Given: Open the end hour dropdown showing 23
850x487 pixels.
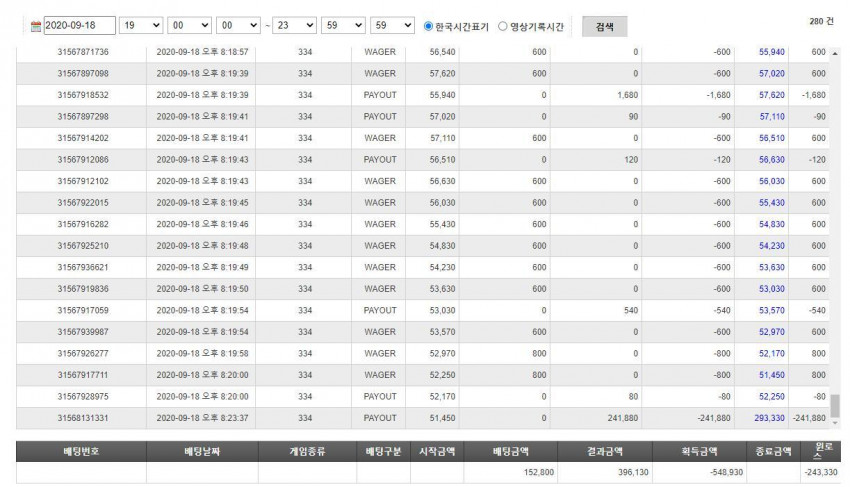Looking at the screenshot, I should click(294, 25).
